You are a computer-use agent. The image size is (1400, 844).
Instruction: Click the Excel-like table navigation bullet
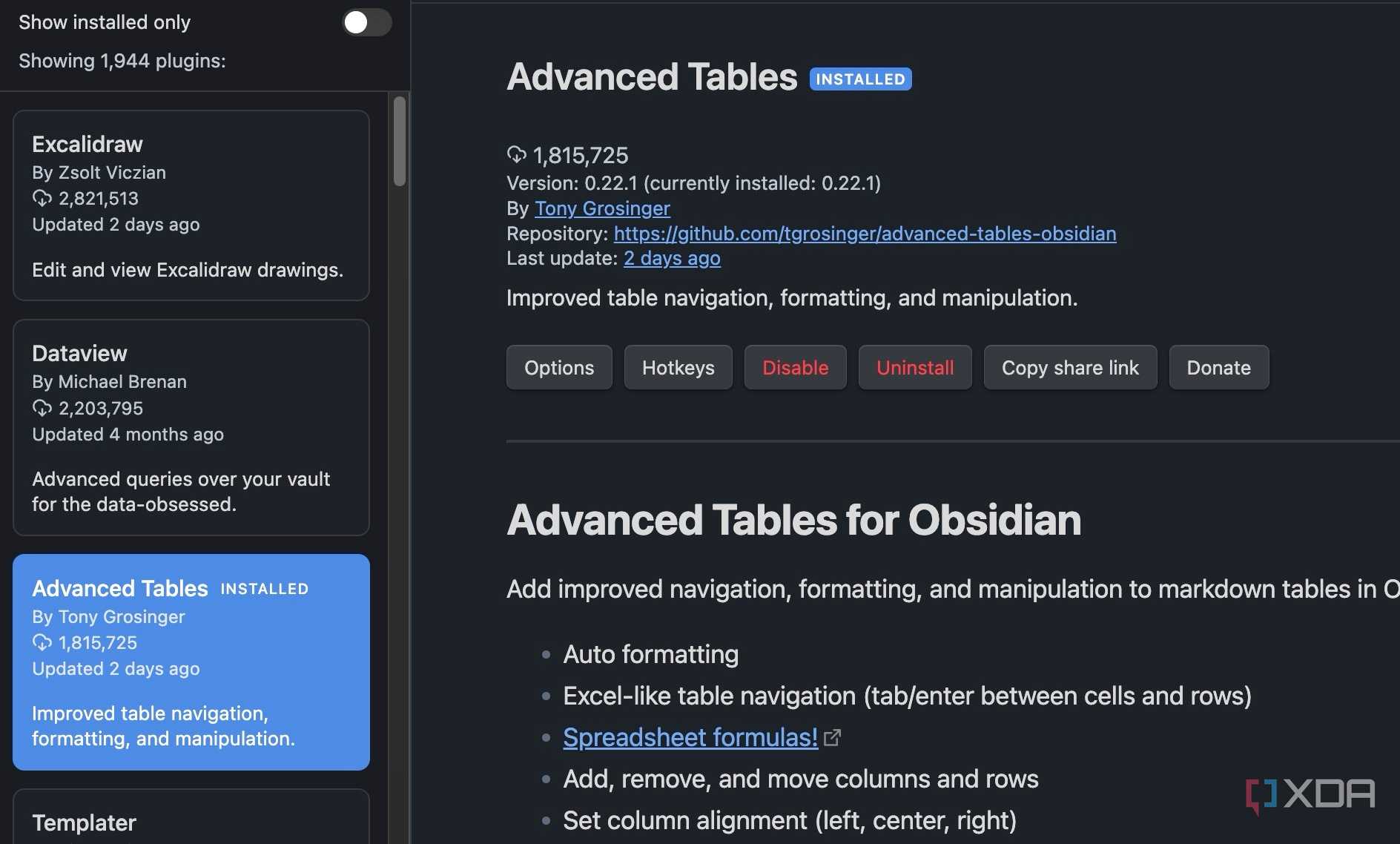click(x=907, y=696)
